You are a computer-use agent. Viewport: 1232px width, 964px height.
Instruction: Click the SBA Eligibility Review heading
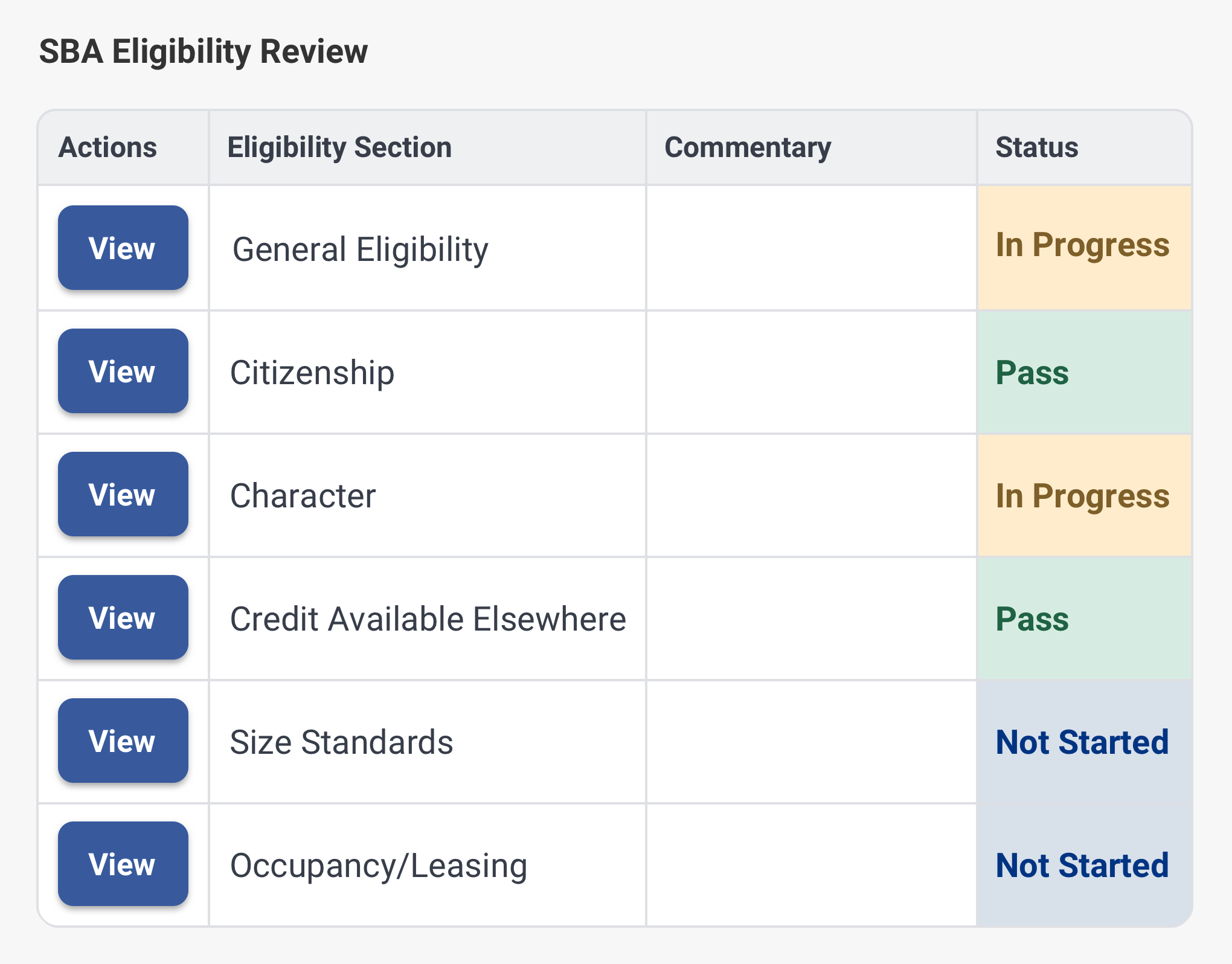(203, 51)
